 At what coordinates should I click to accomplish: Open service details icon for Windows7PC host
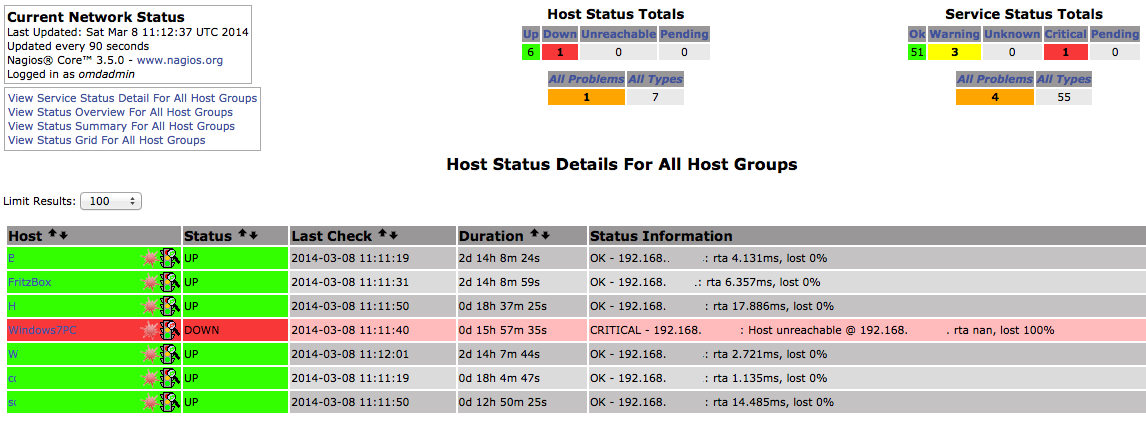[171, 330]
